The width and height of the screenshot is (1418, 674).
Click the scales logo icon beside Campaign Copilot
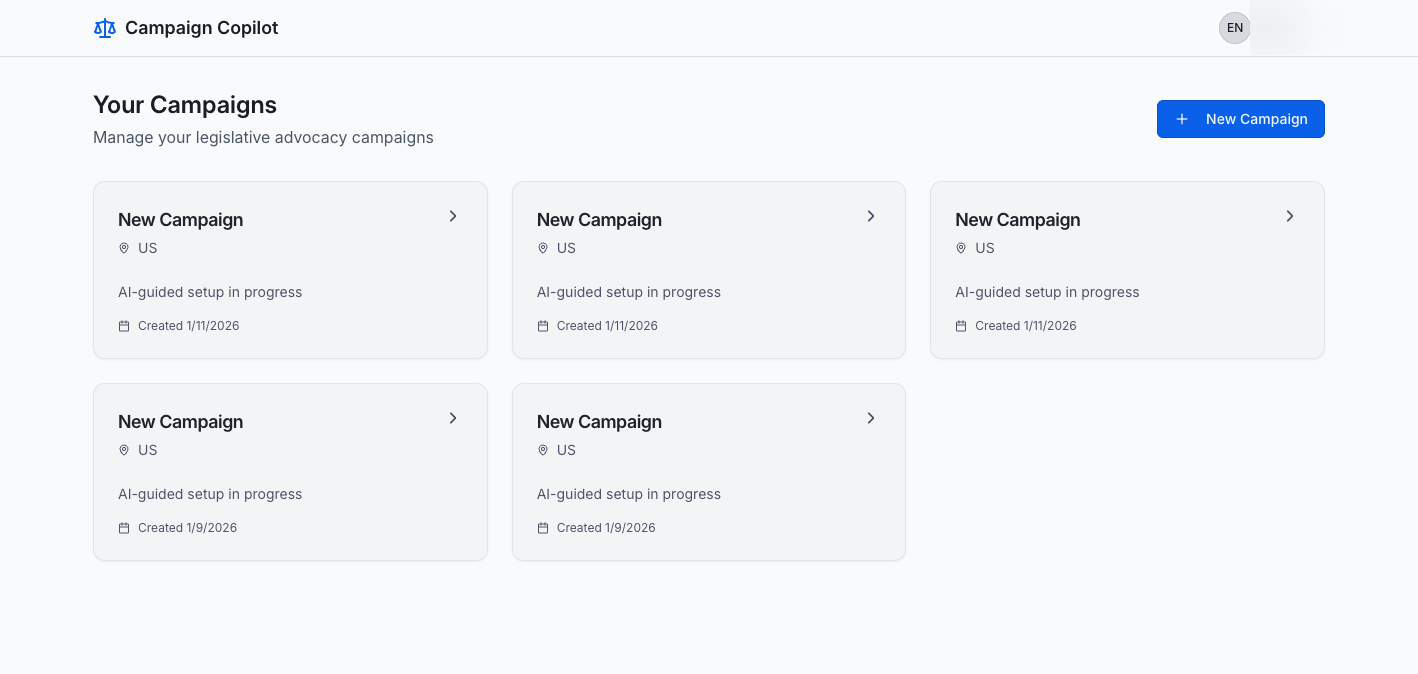click(105, 28)
